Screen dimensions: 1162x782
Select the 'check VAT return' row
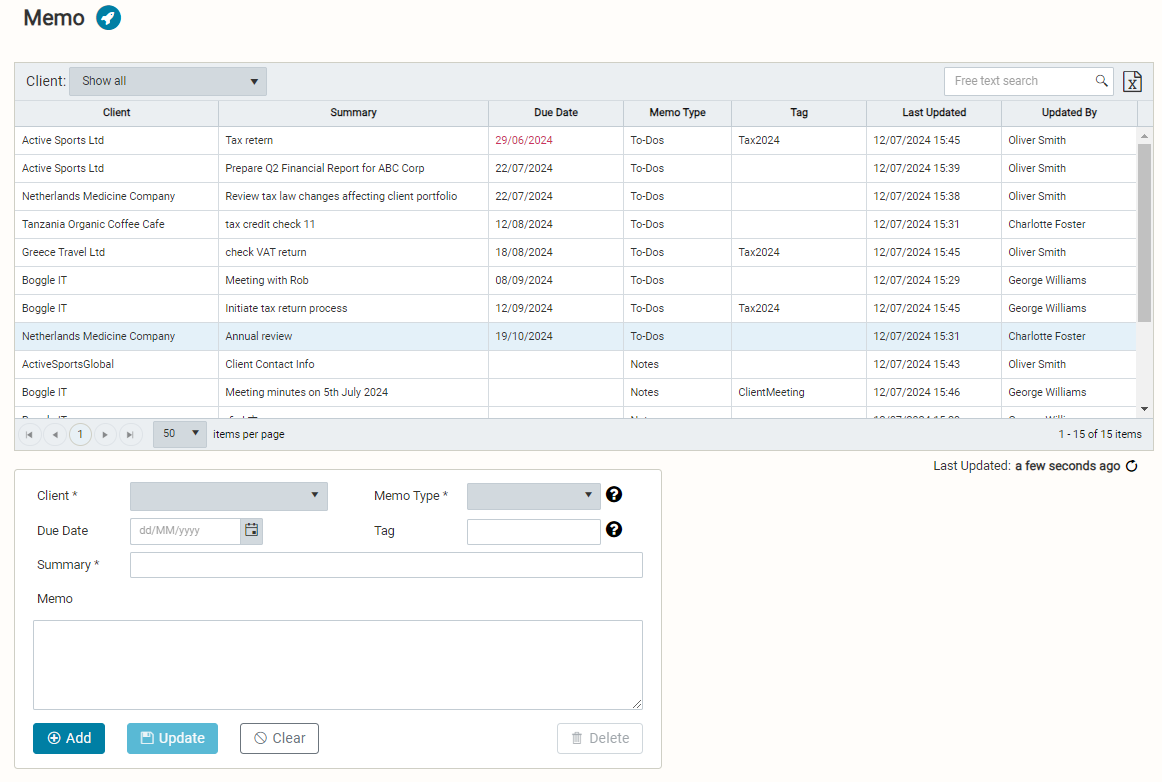pyautogui.click(x=575, y=253)
